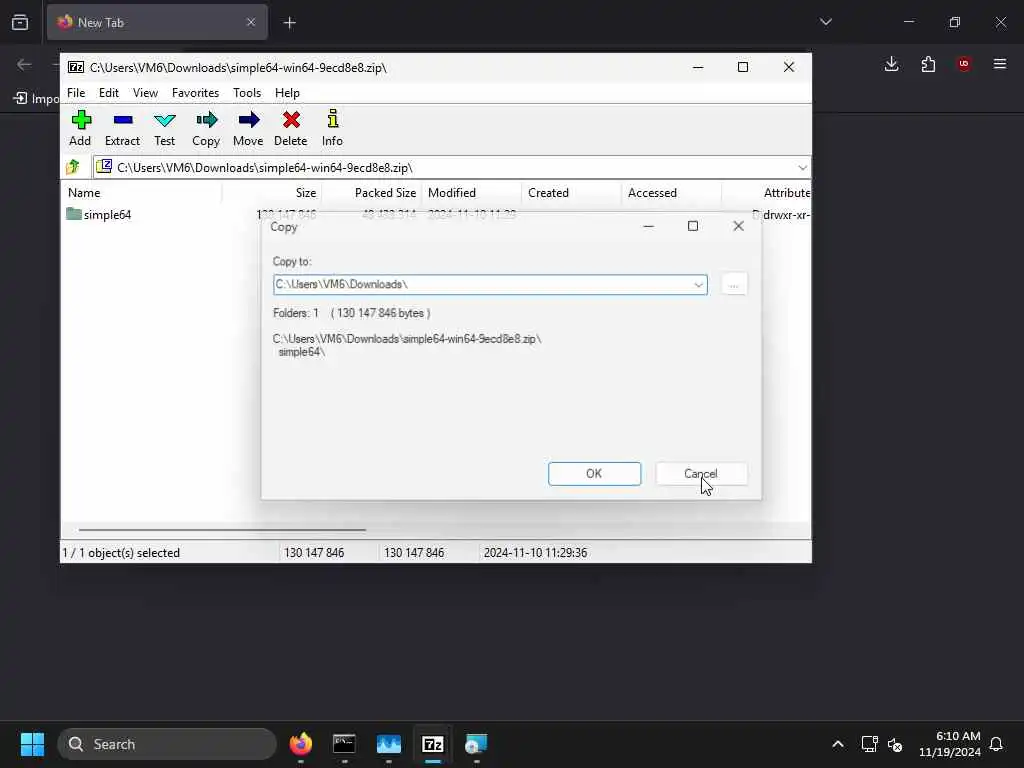Click browse button beside Copy to field
The image size is (1024, 768).
click(x=734, y=285)
